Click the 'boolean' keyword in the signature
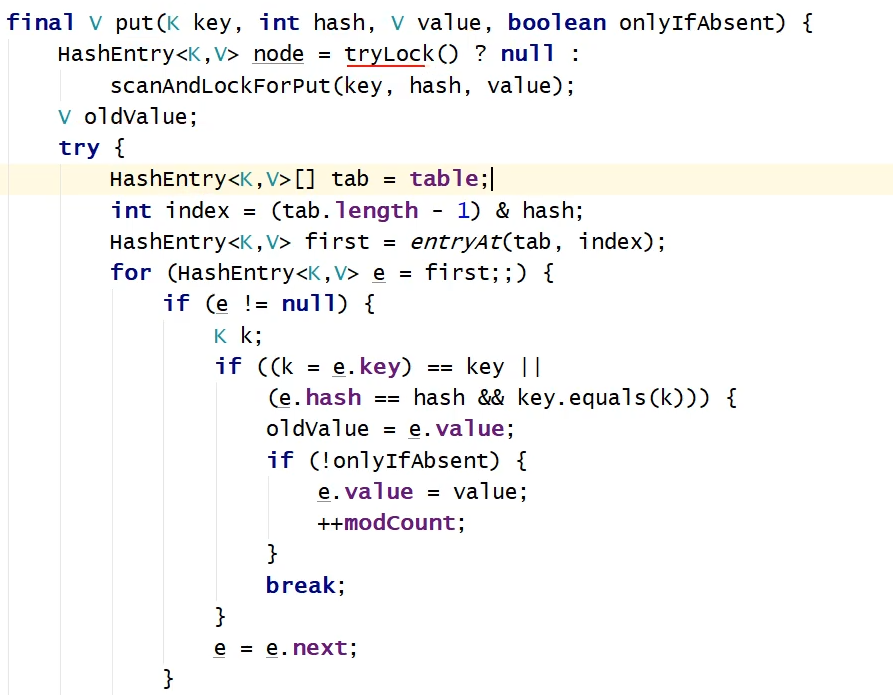The height and width of the screenshot is (695, 893). pyautogui.click(x=557, y=23)
